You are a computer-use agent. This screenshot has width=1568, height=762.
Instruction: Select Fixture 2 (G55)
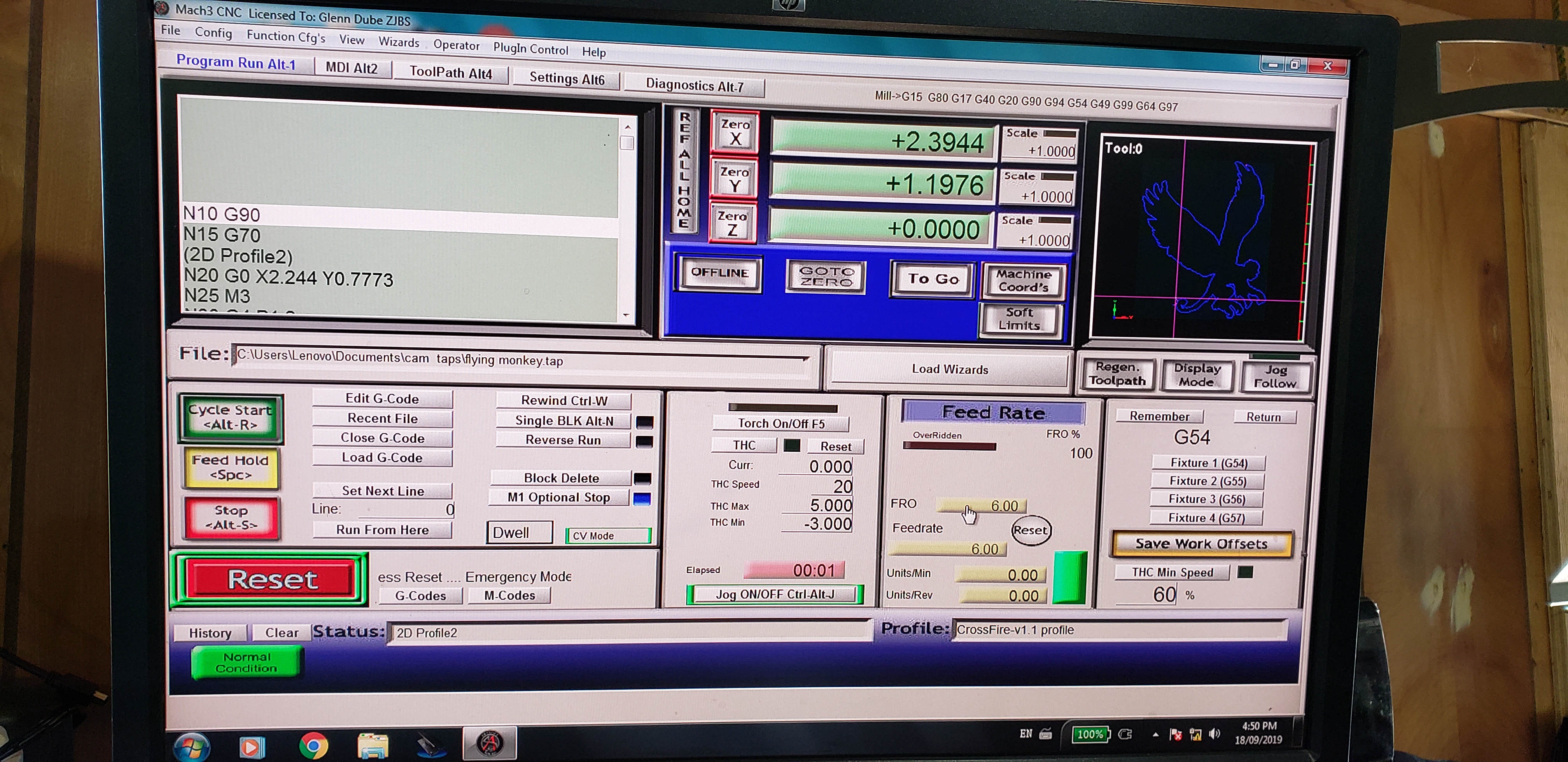pos(1207,481)
